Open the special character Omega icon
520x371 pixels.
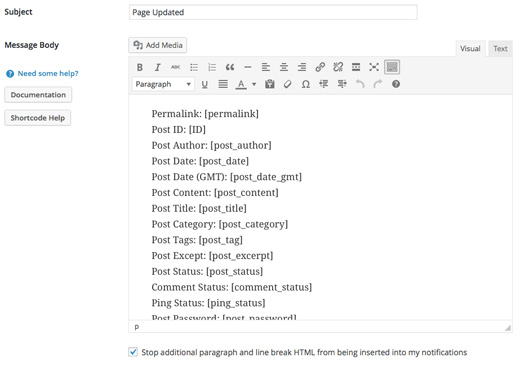pyautogui.click(x=306, y=84)
